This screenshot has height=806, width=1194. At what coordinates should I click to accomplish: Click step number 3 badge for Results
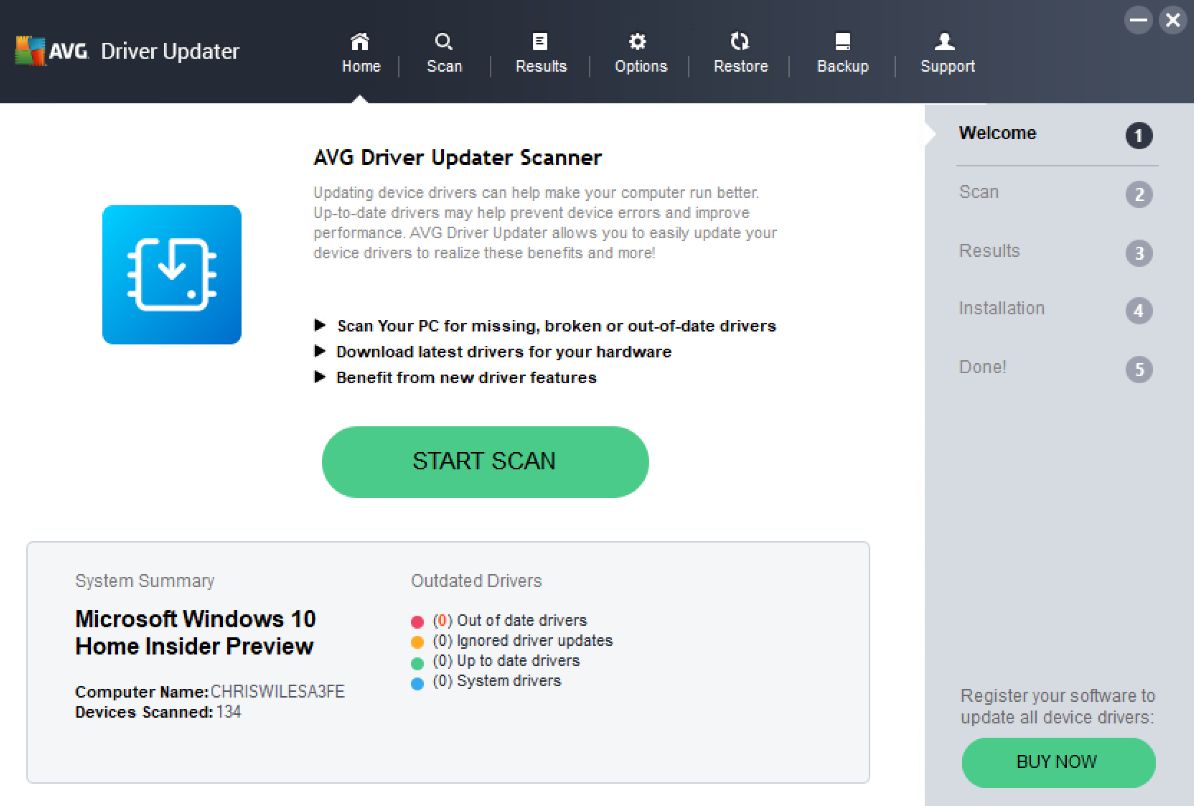[1139, 253]
